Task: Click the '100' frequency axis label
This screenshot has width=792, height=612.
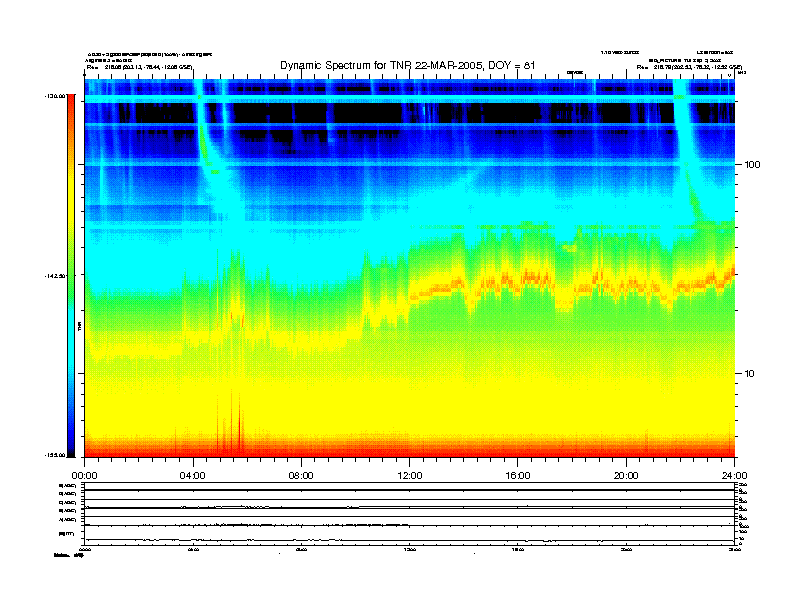Action: click(752, 165)
